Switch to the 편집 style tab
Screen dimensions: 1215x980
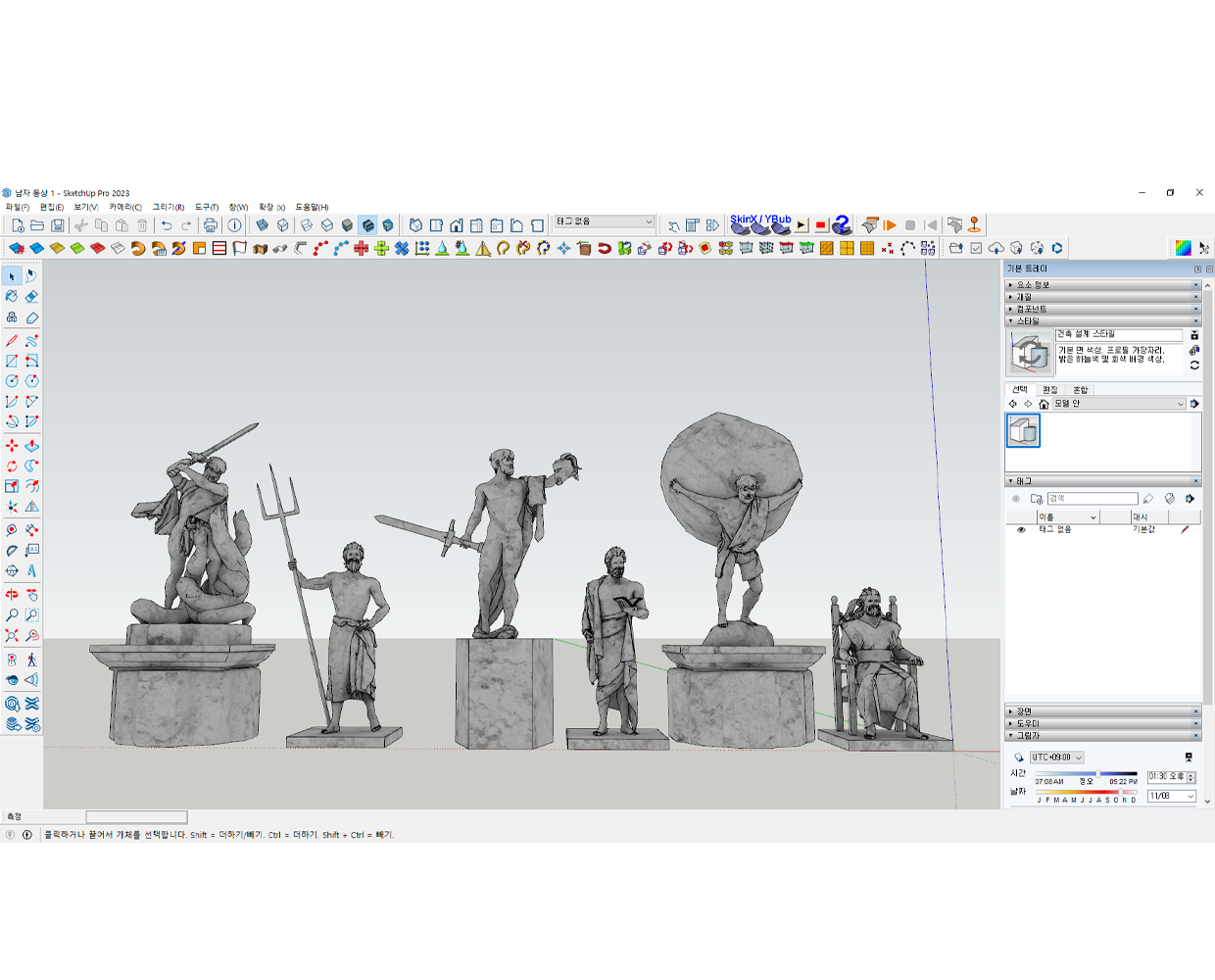click(1049, 390)
